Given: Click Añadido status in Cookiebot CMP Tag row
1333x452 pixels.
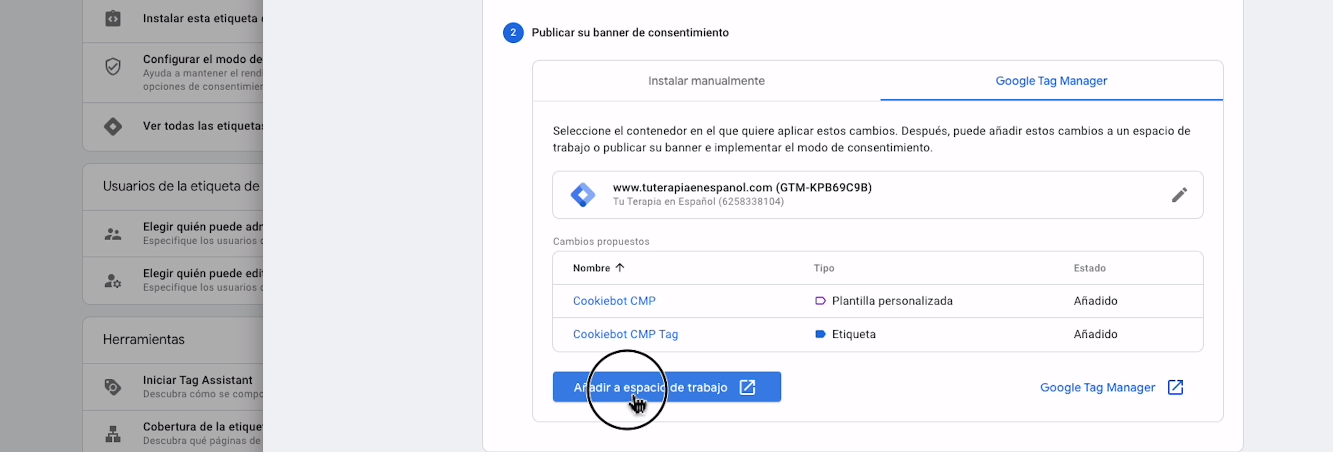Looking at the screenshot, I should (1095, 334).
